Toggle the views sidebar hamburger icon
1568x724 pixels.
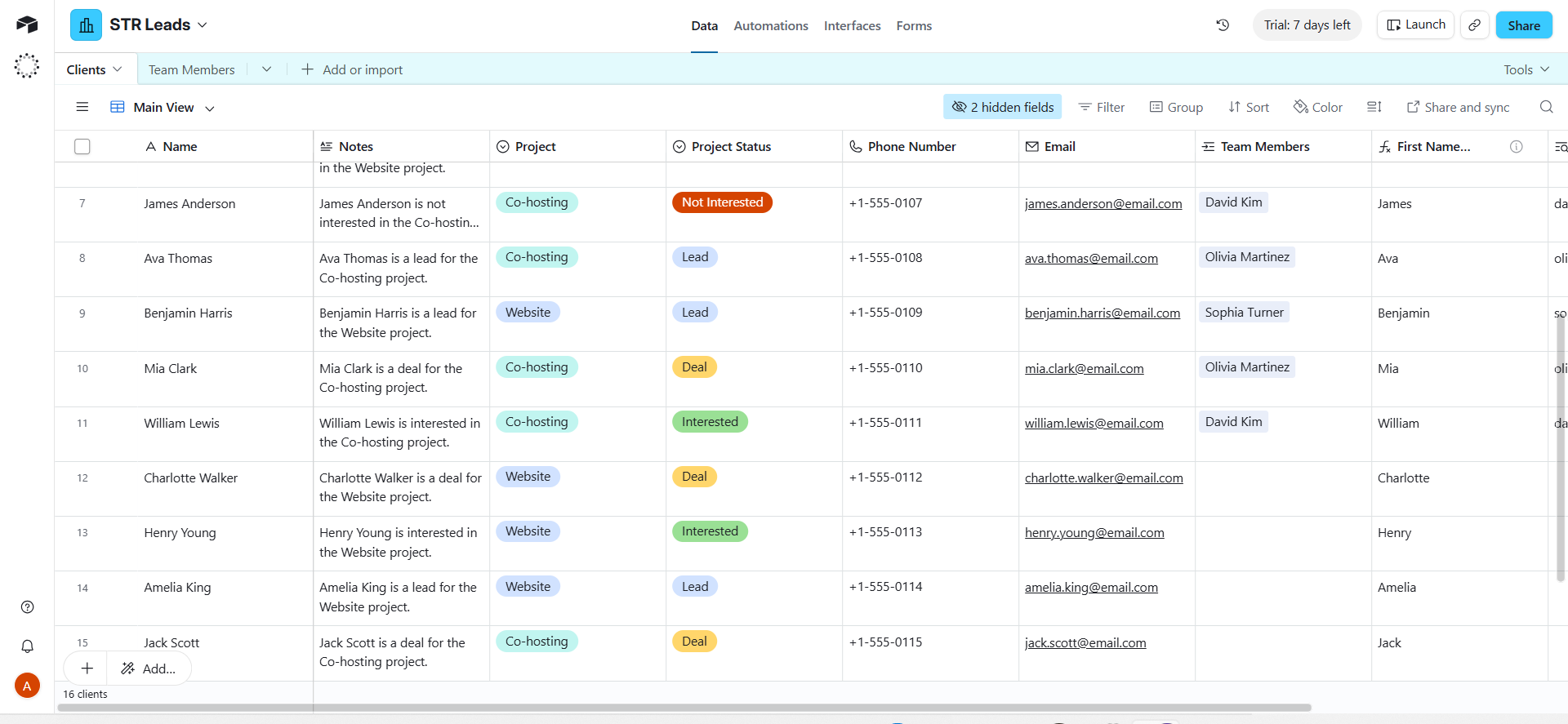82,107
